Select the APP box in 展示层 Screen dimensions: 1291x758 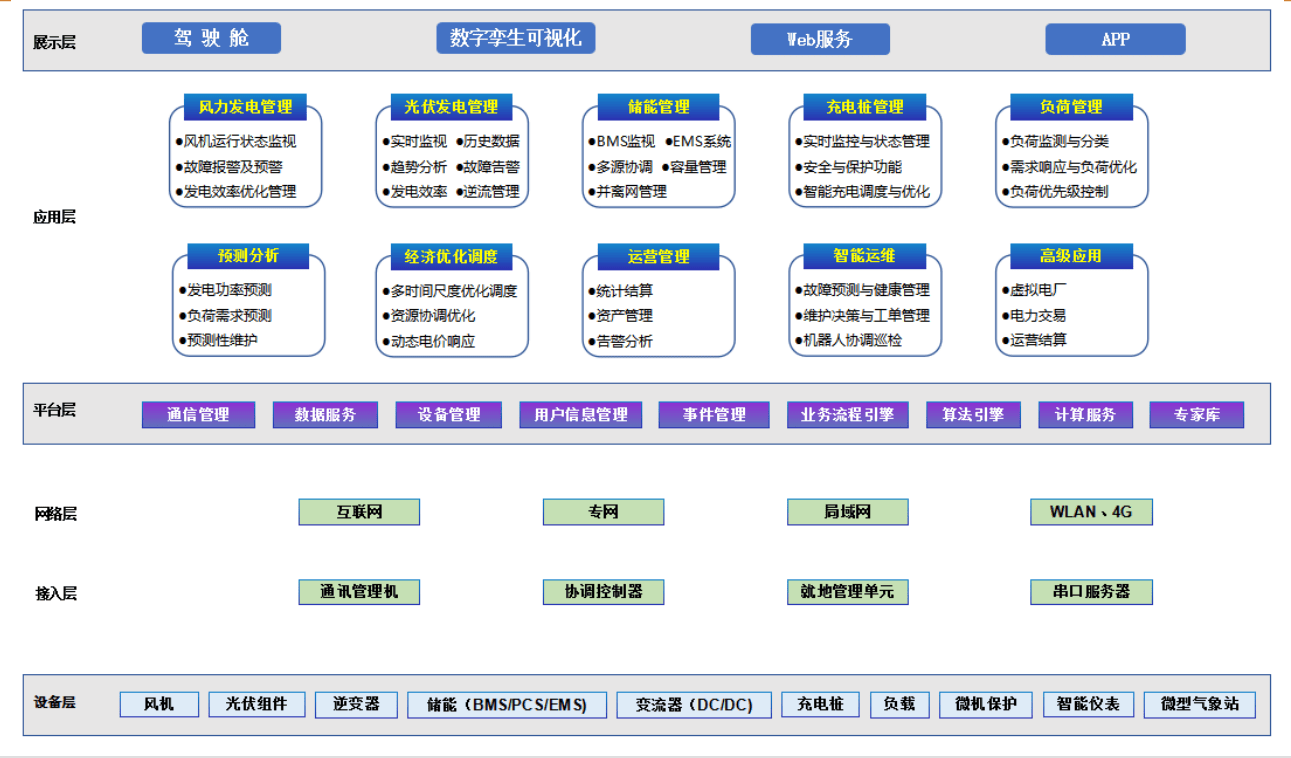point(1115,39)
